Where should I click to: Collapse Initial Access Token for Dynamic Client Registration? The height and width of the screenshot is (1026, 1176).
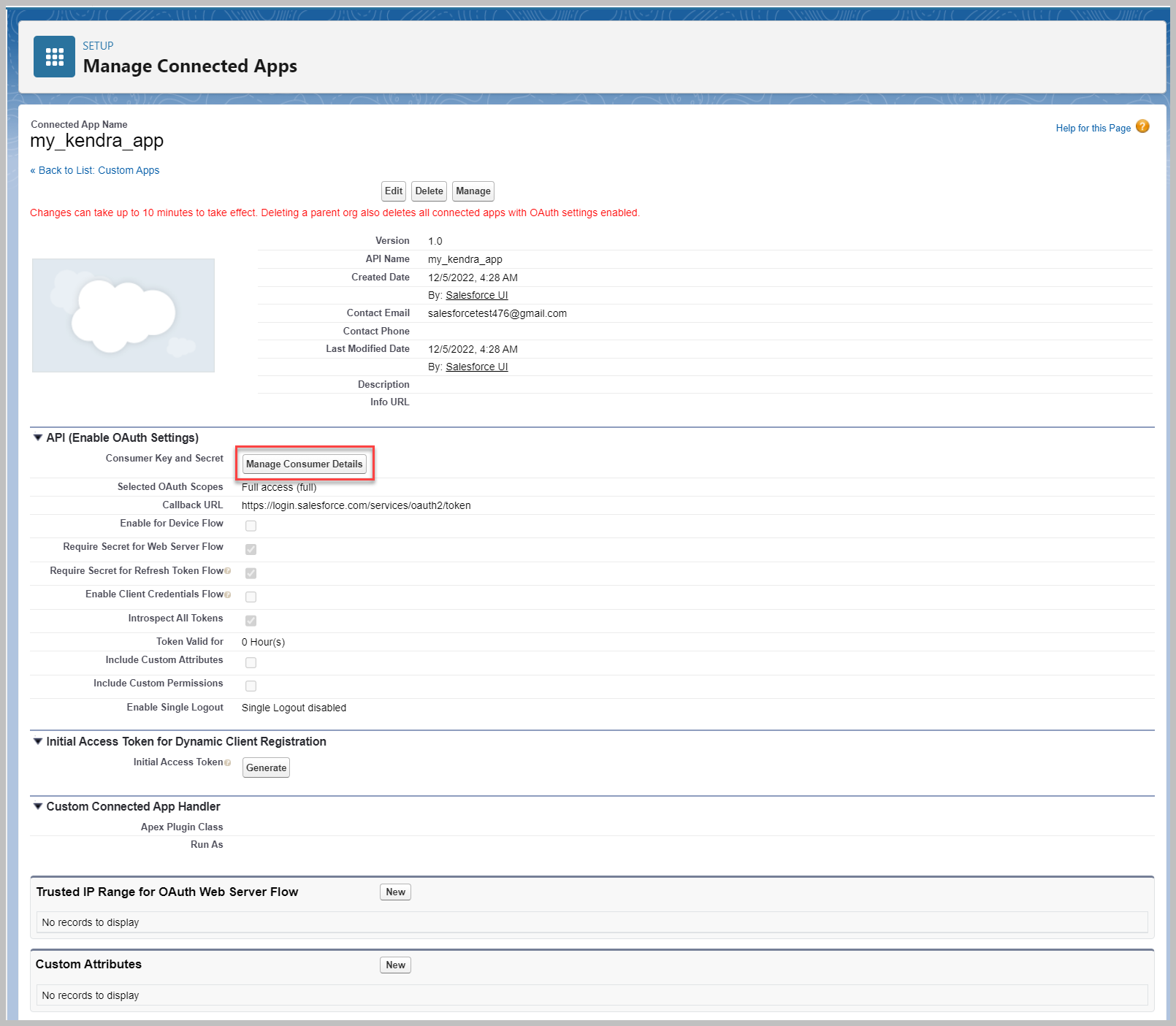(x=38, y=741)
